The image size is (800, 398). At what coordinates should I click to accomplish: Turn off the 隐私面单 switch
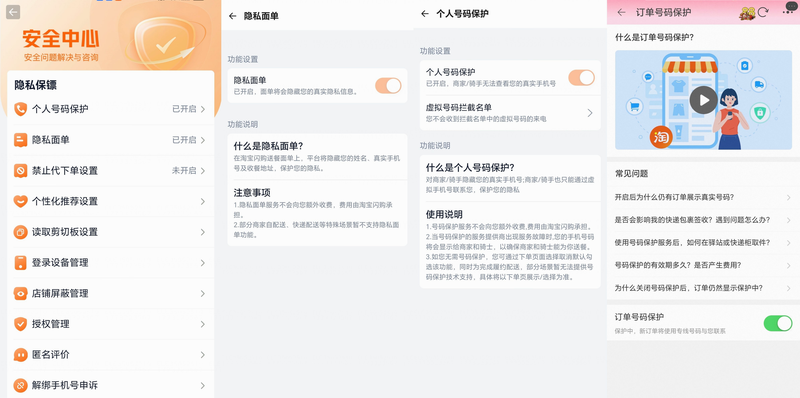pos(388,86)
